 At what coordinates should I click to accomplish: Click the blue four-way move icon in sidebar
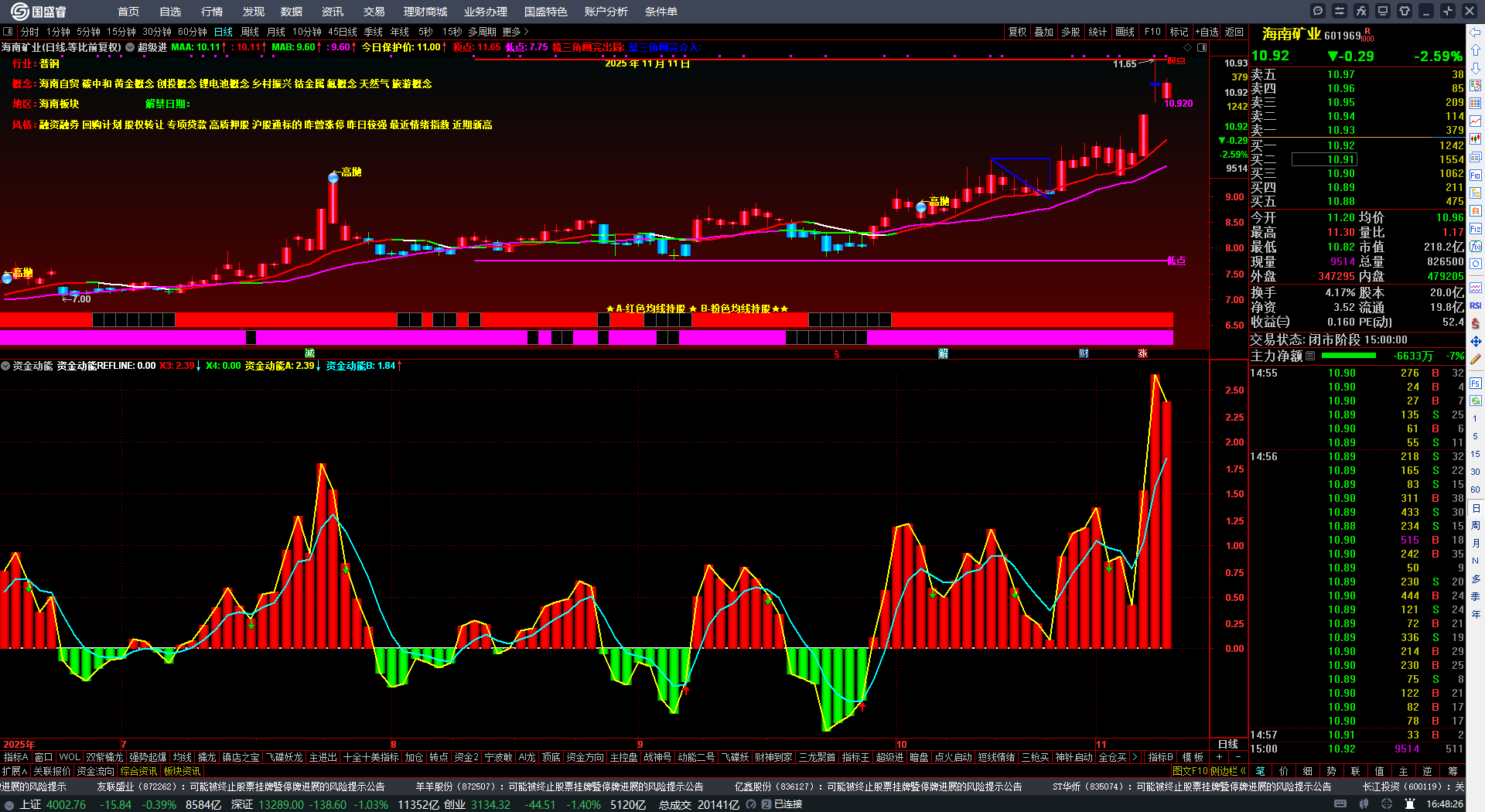[1476, 341]
